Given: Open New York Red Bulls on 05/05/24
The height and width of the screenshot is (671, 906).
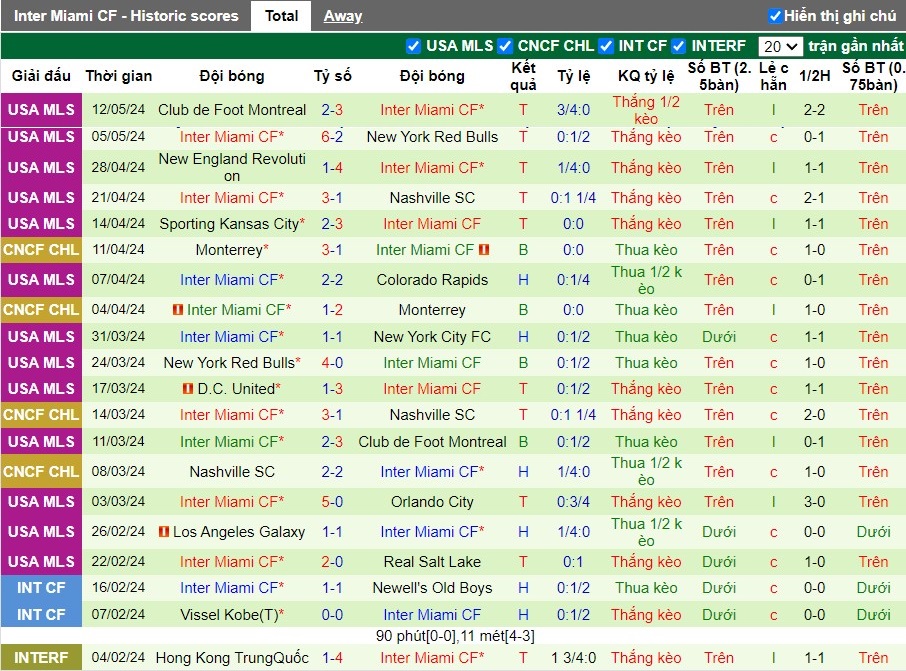Looking at the screenshot, I should pyautogui.click(x=432, y=137).
